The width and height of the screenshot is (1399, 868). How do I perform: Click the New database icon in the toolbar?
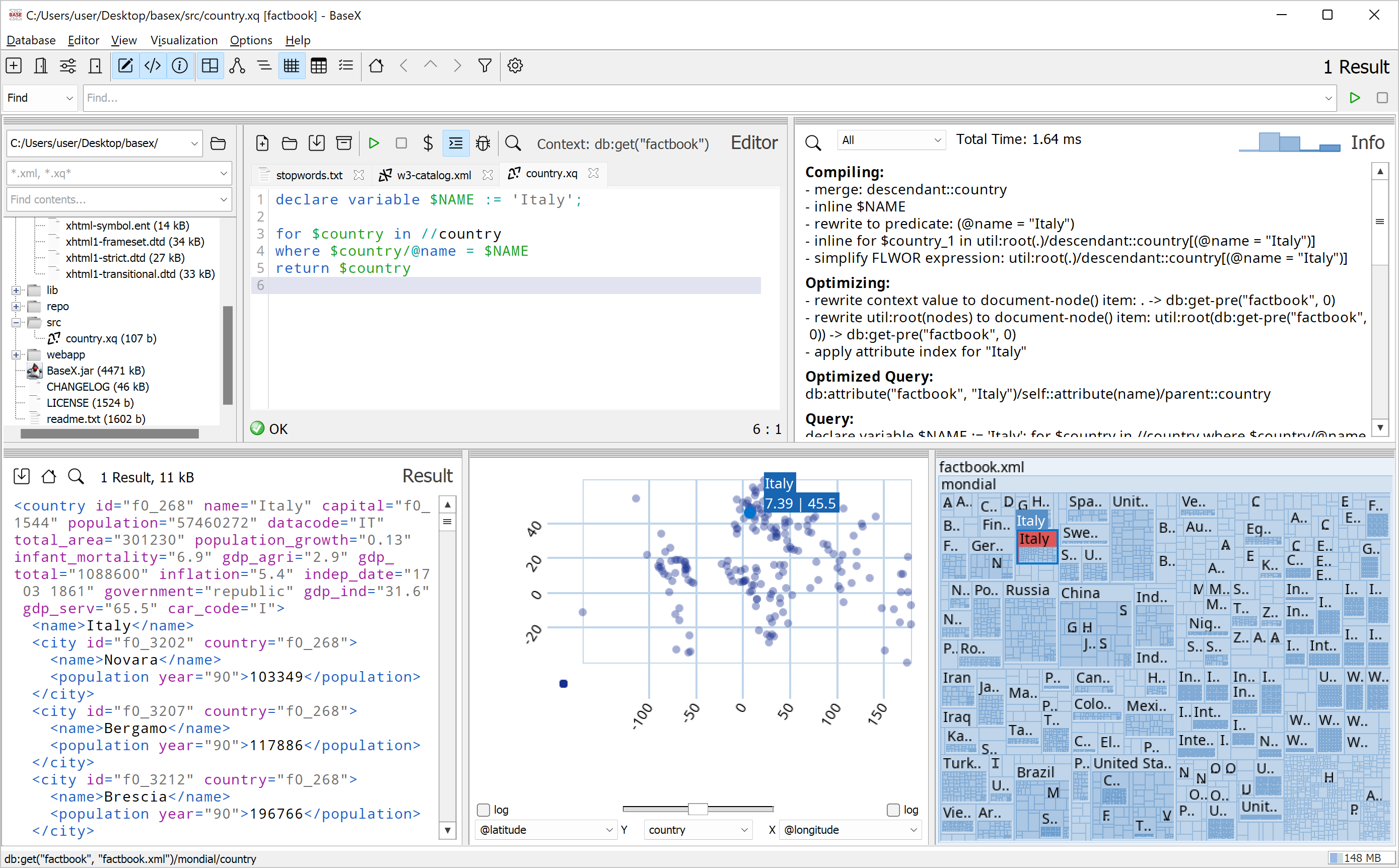point(14,65)
